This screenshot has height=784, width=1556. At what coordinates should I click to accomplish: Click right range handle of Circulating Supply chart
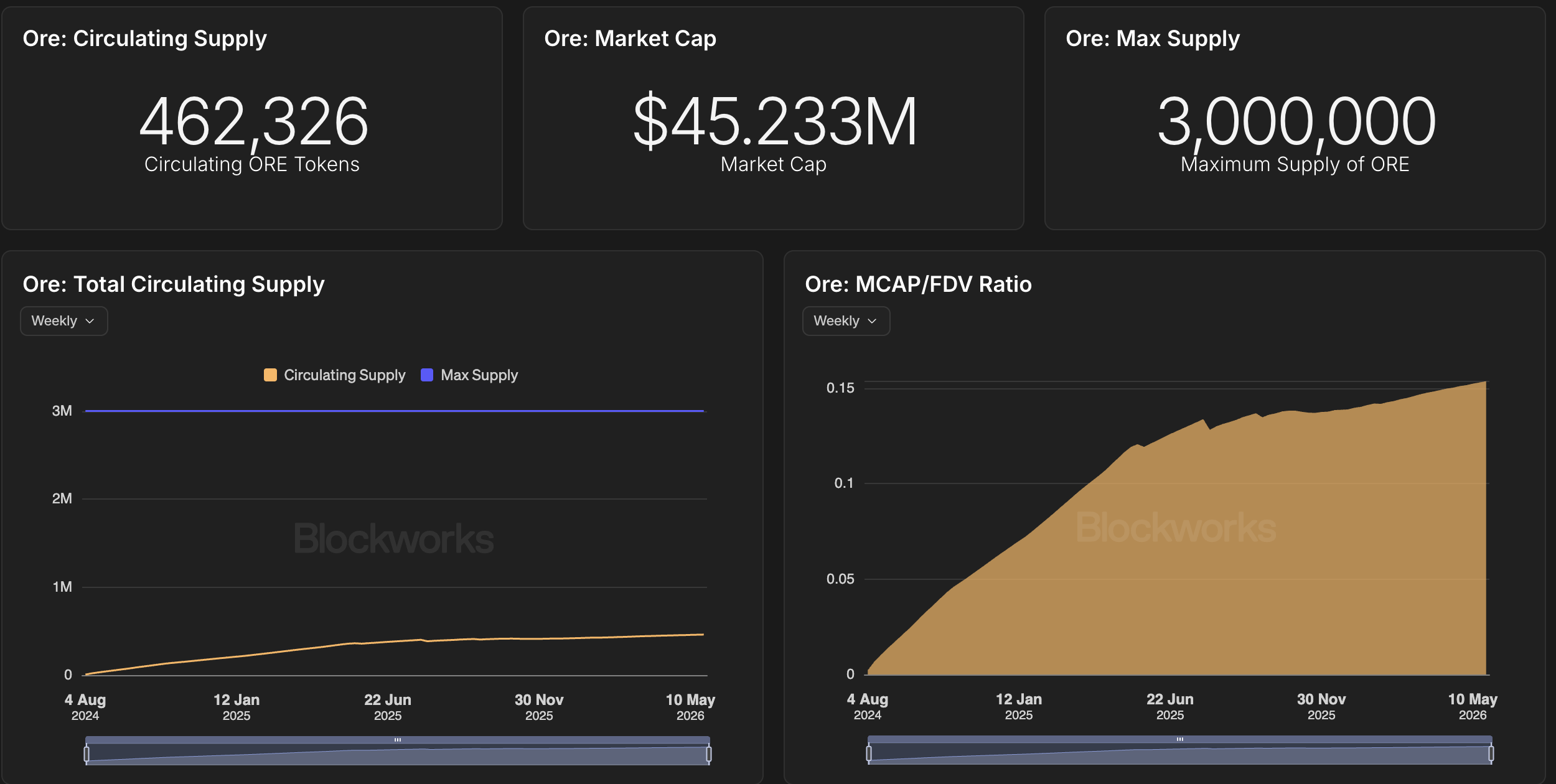click(x=708, y=754)
